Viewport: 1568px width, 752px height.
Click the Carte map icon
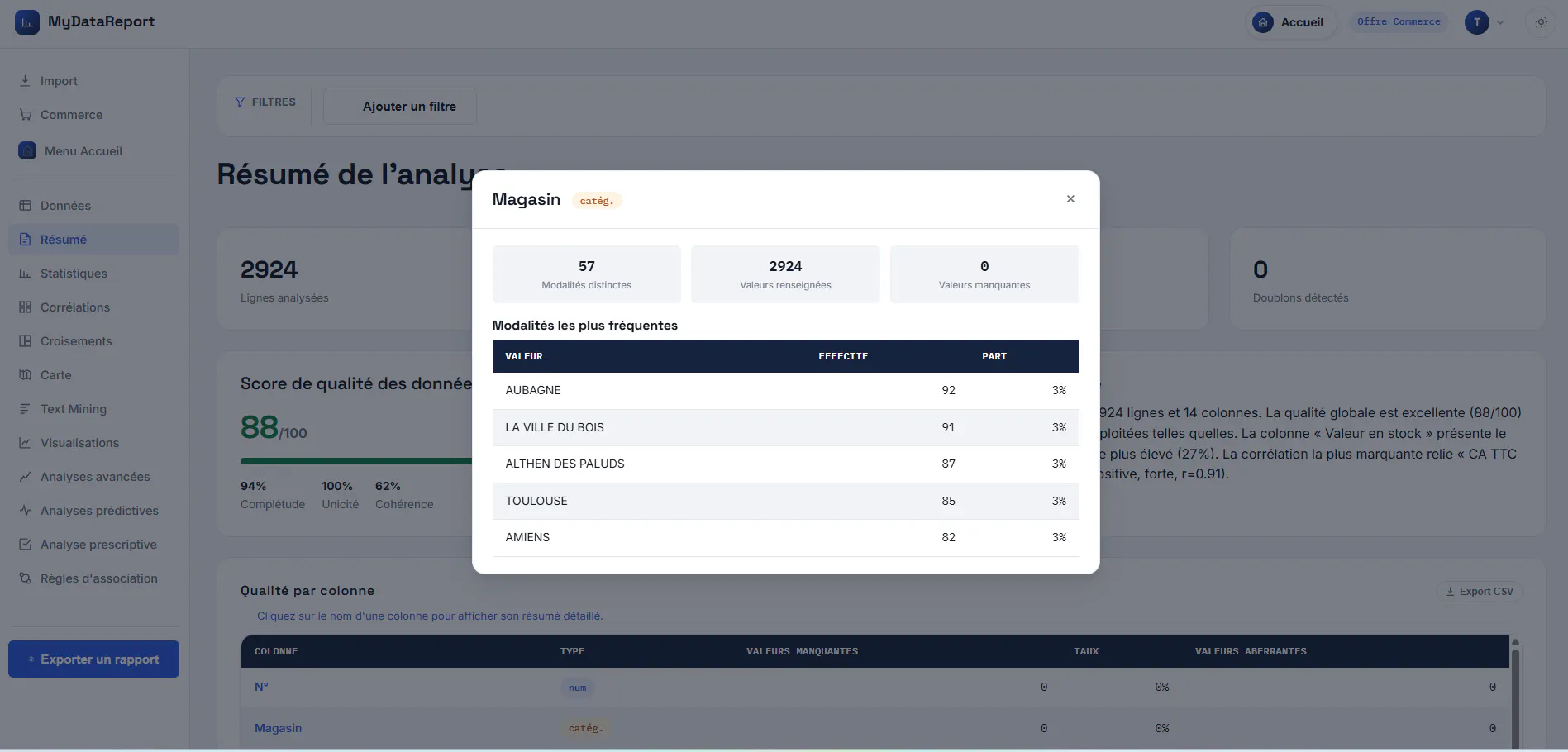coord(25,375)
